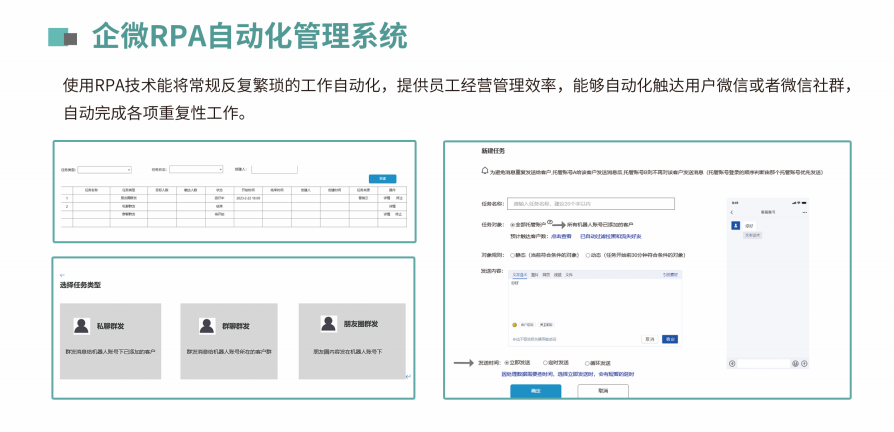Select the 全部托管账户 radio button

coord(513,225)
